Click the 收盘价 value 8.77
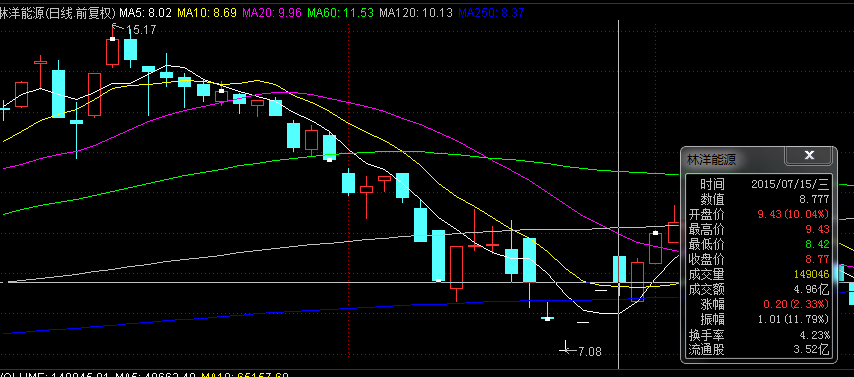 (818, 259)
